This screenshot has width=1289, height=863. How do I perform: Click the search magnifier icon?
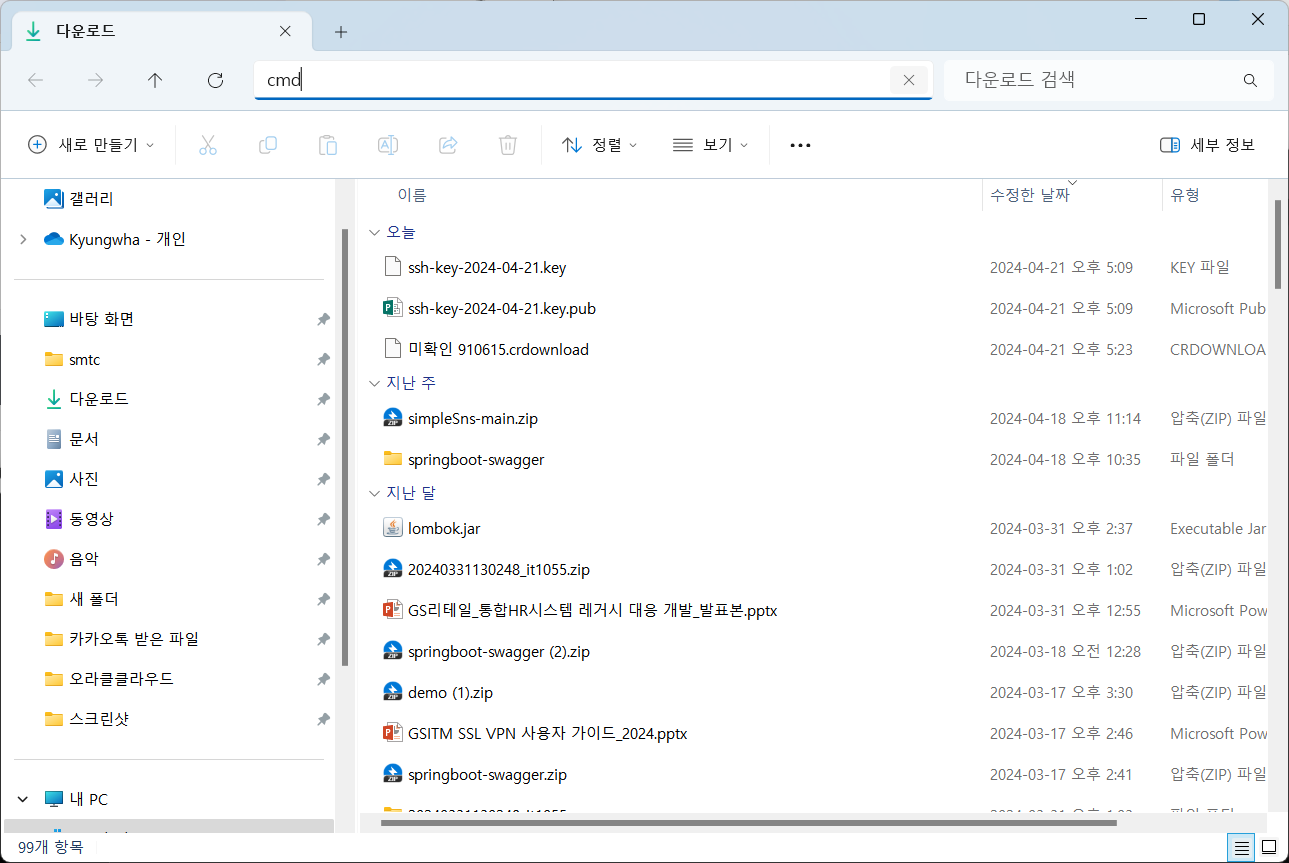click(x=1249, y=80)
